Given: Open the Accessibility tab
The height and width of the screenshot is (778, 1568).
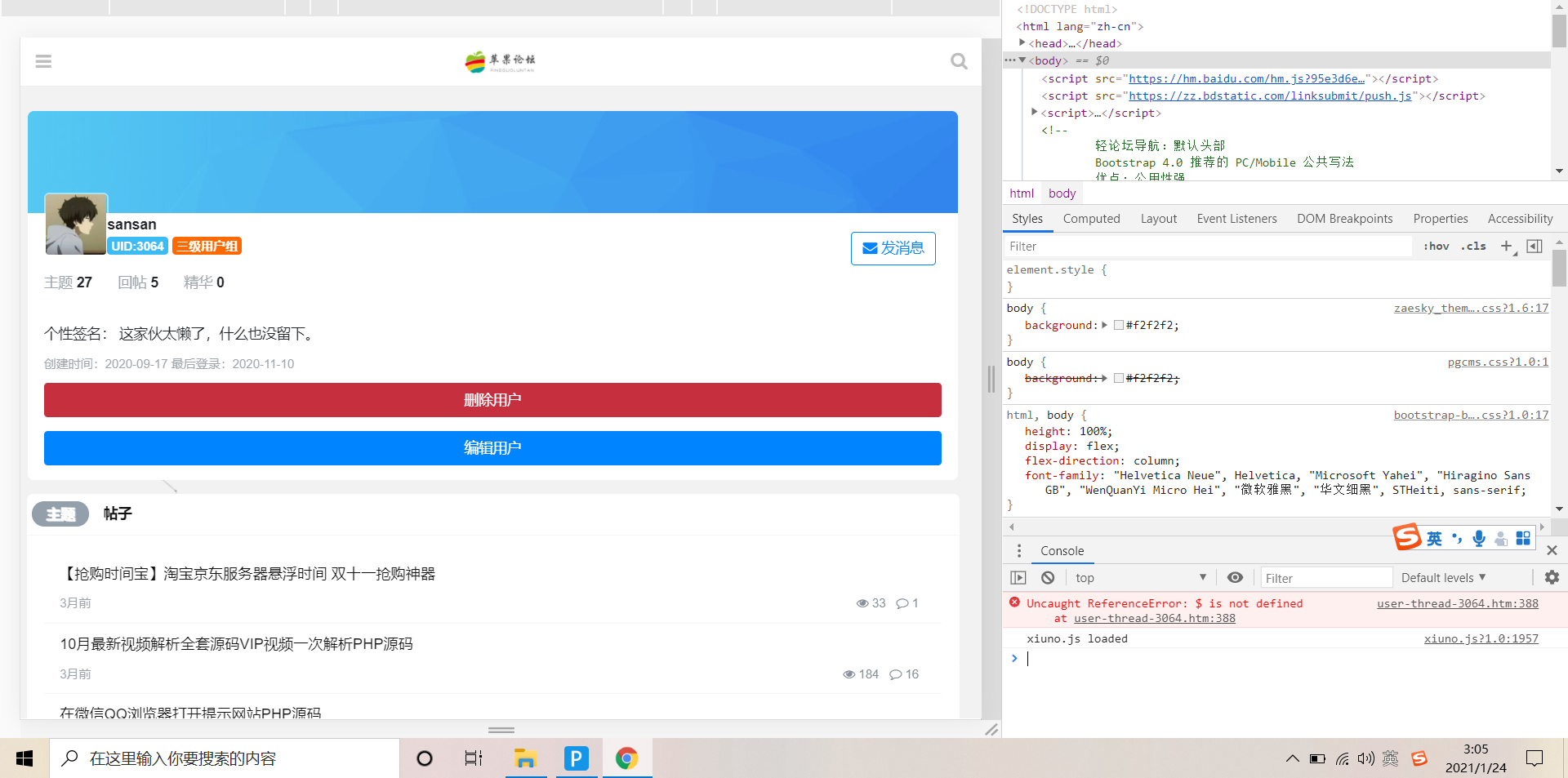Looking at the screenshot, I should coord(1520,219).
